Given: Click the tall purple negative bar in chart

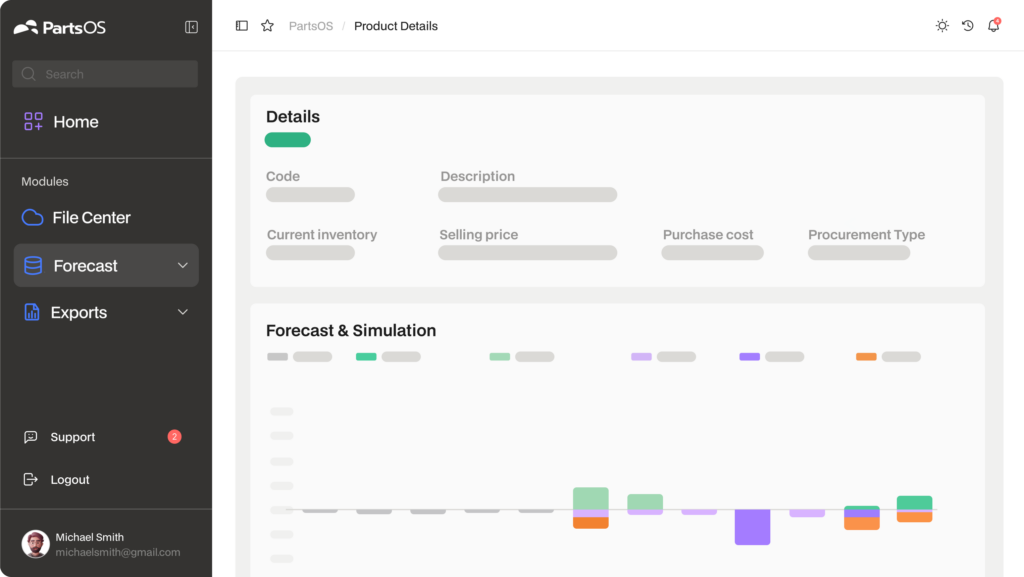Looking at the screenshot, I should click(752, 527).
